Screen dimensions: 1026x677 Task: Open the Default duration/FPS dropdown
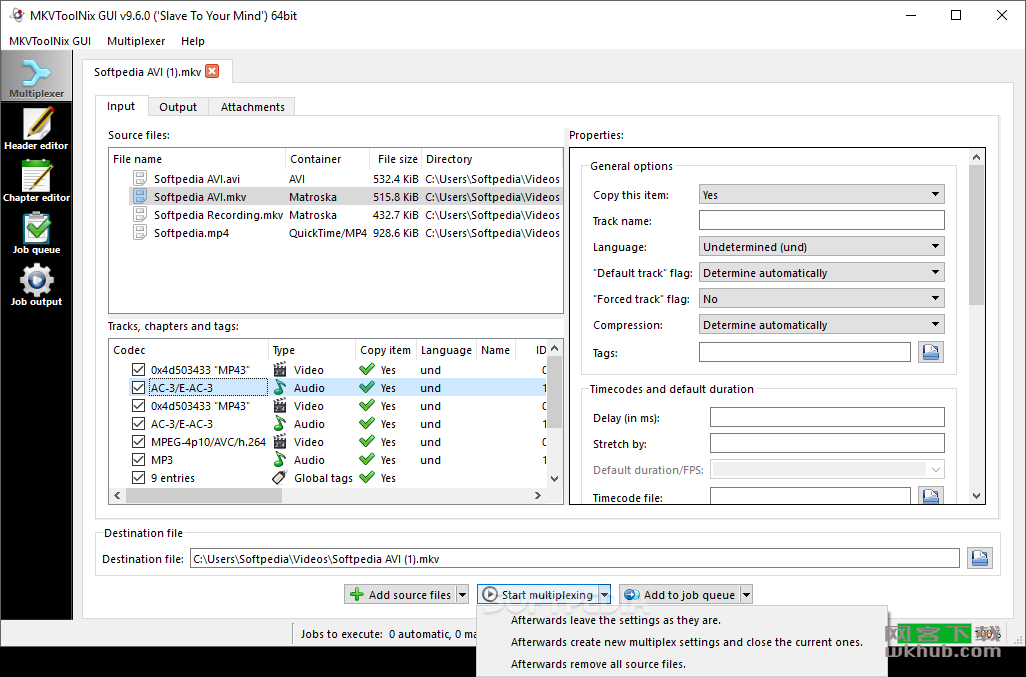[x=827, y=470]
